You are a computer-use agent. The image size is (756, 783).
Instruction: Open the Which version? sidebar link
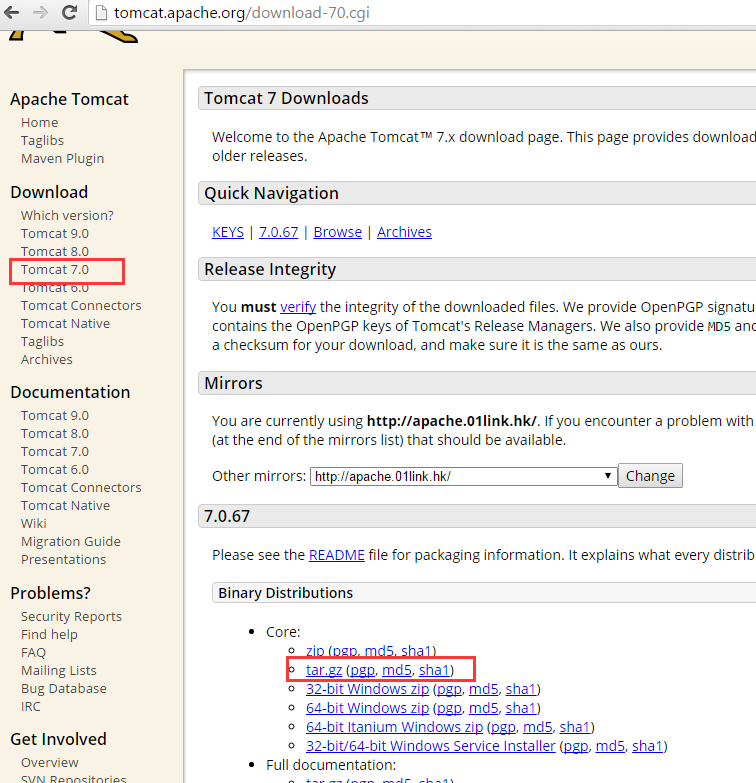tap(67, 215)
